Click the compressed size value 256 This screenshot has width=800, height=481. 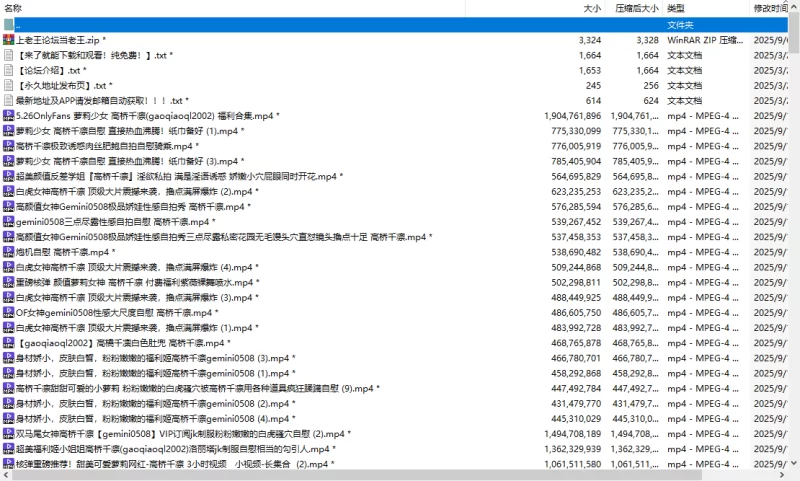click(x=651, y=85)
